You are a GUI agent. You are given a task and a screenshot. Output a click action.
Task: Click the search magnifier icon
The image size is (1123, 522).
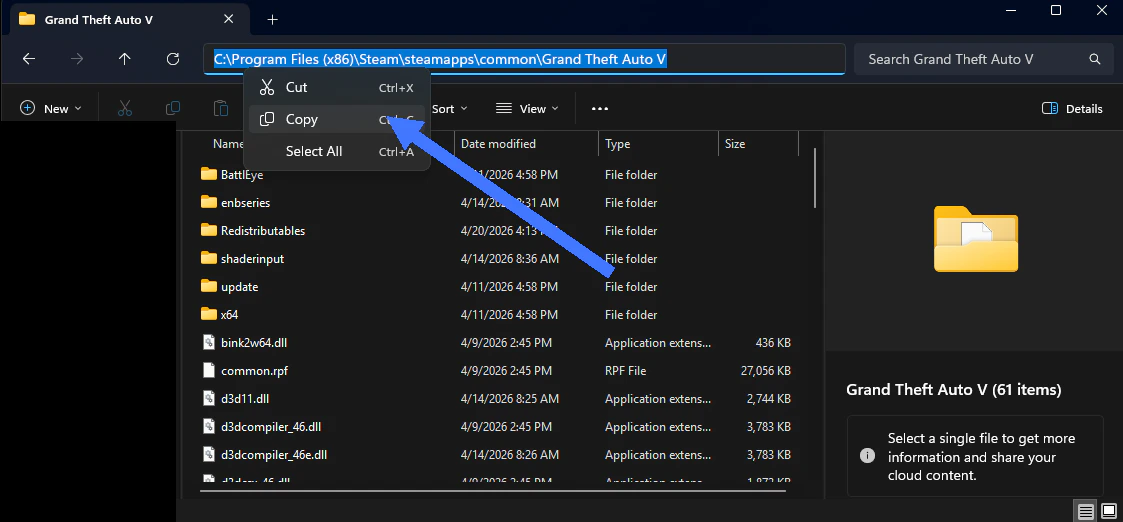(1094, 59)
